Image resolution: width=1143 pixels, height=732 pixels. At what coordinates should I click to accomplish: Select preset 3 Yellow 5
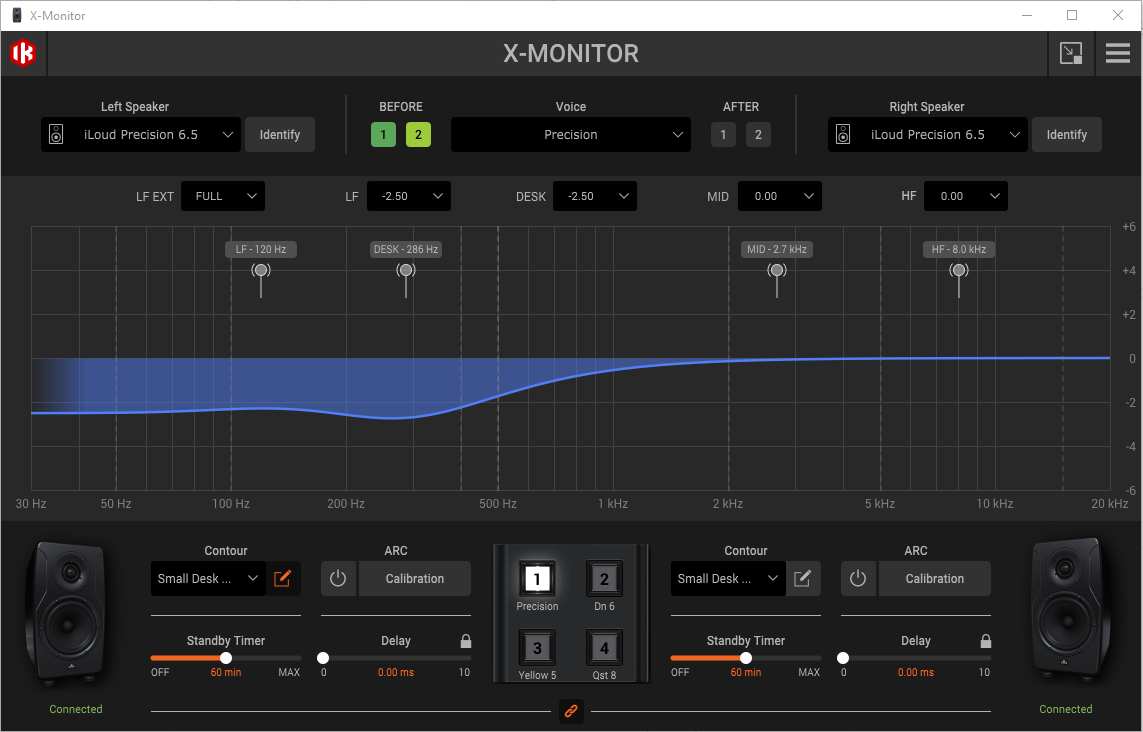(x=537, y=647)
